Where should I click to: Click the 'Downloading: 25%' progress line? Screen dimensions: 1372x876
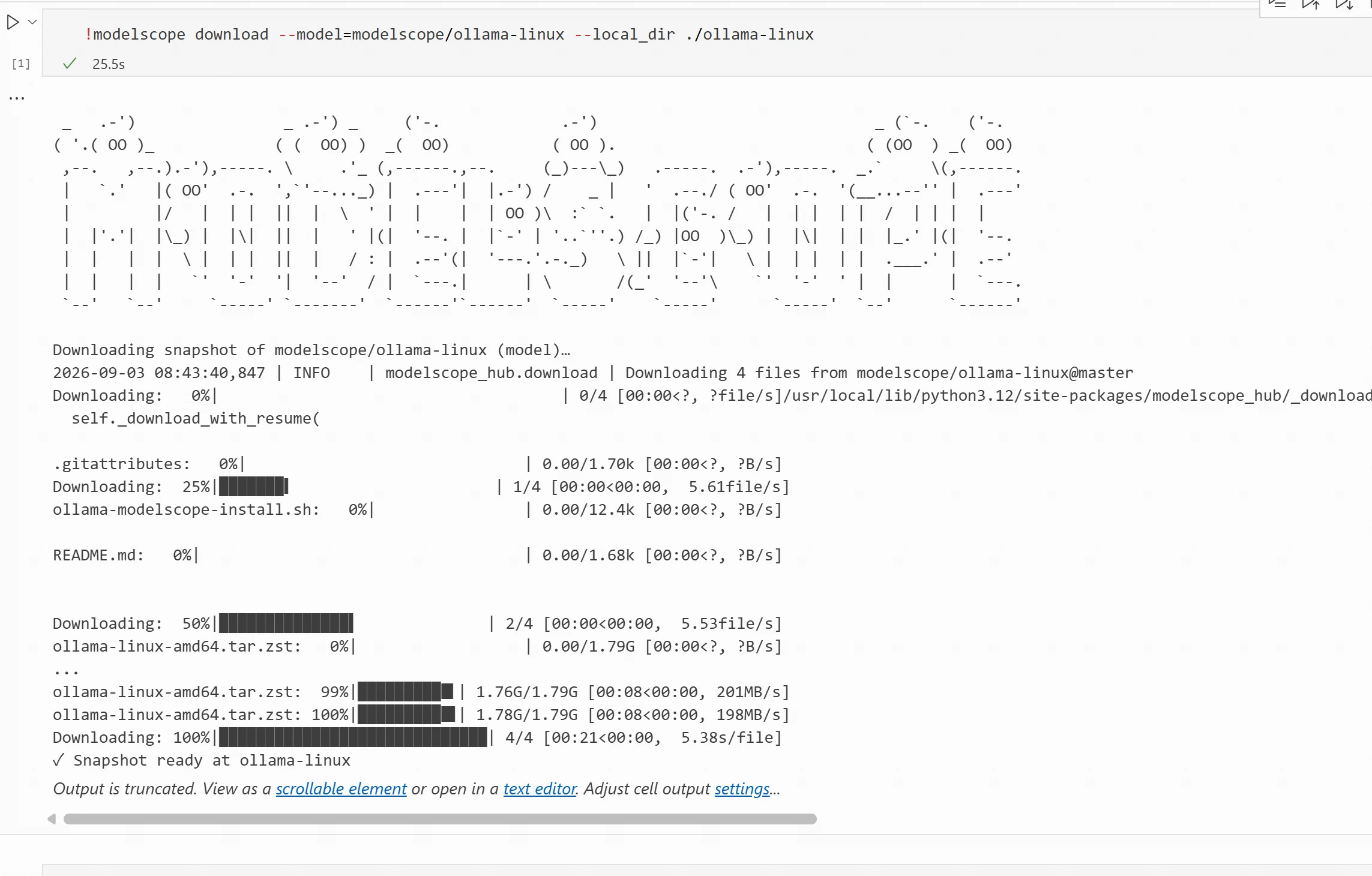pyautogui.click(x=421, y=487)
